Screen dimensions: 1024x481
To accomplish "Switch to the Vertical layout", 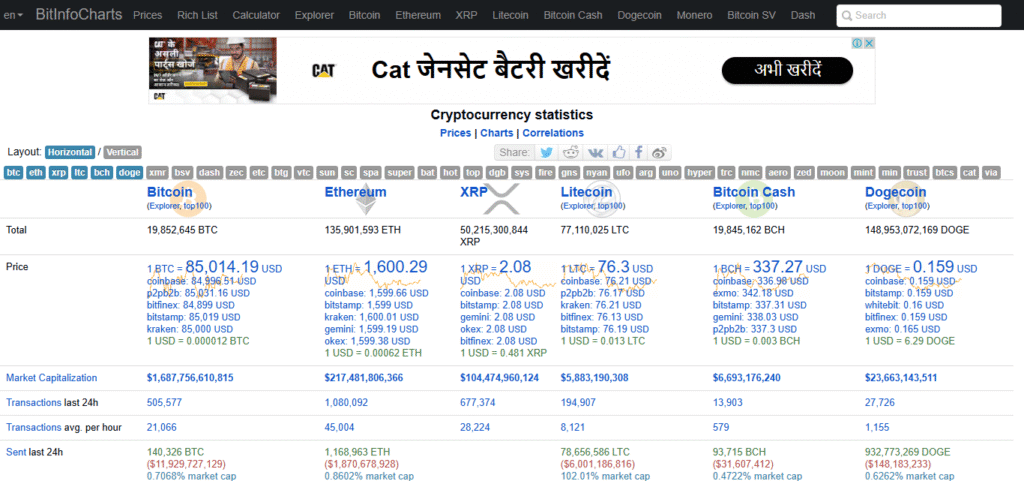I will coord(123,152).
